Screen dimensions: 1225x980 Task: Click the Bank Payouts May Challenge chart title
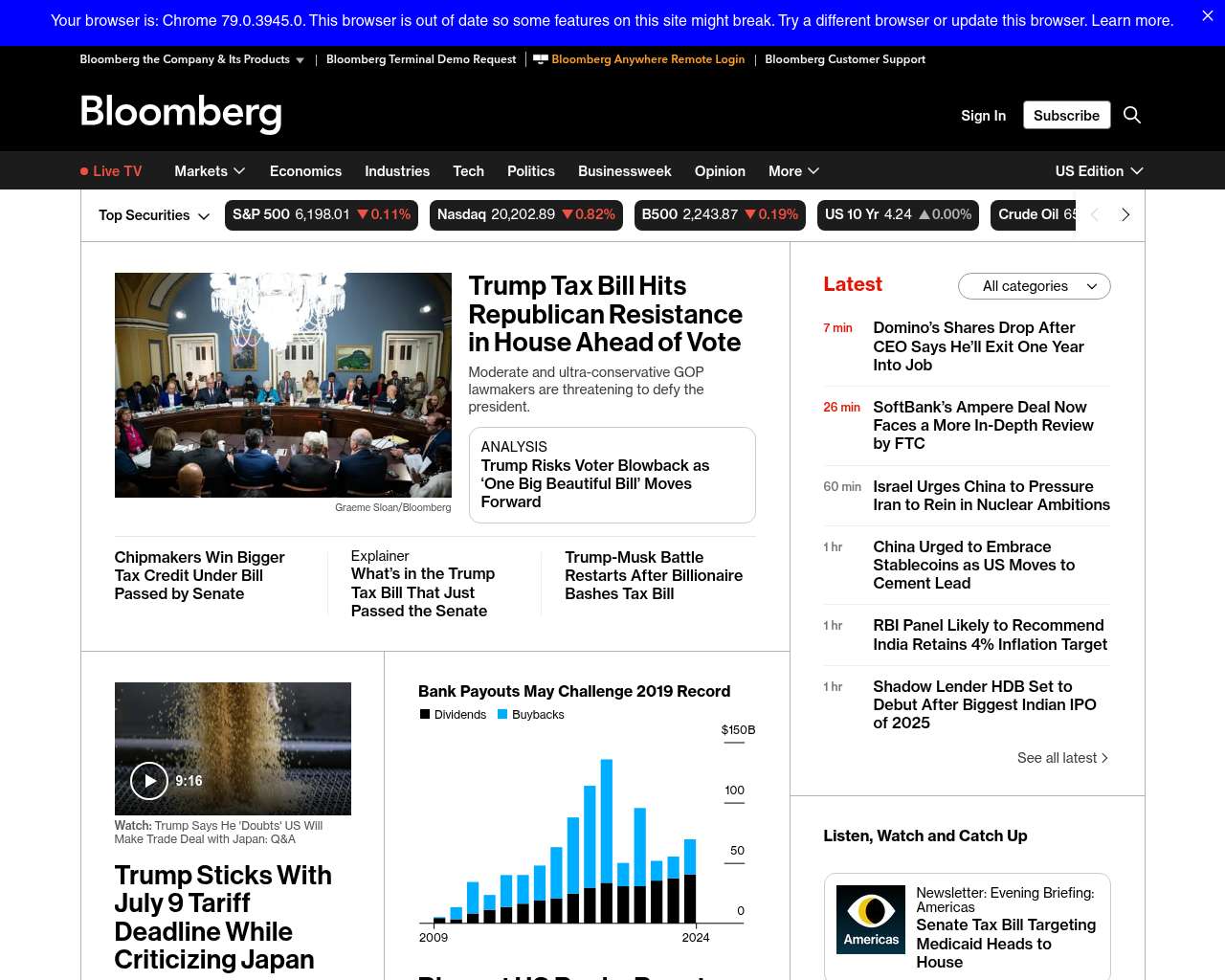pos(574,691)
